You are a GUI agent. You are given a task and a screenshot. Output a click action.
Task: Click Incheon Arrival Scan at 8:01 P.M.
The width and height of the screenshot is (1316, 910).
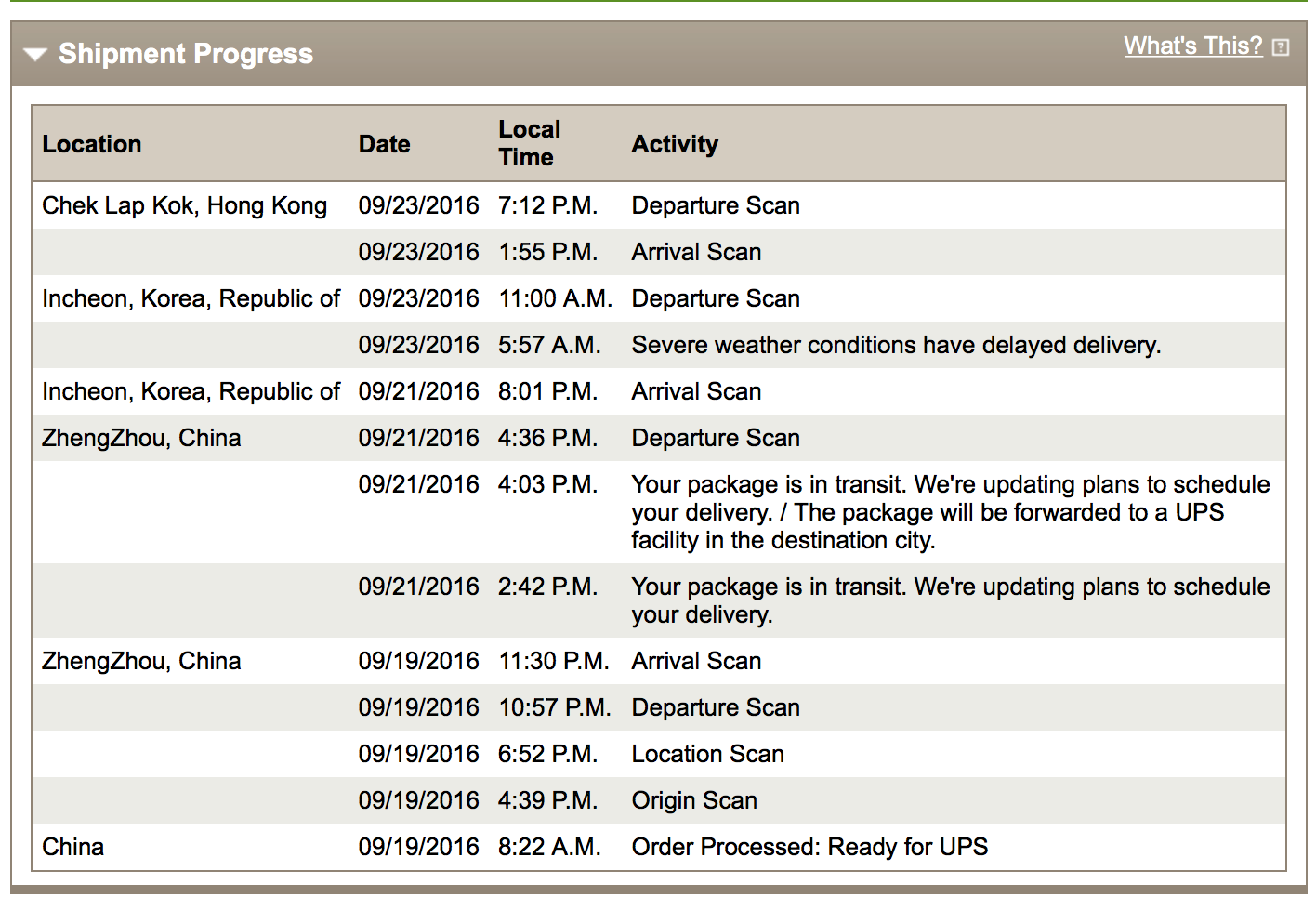click(659, 391)
